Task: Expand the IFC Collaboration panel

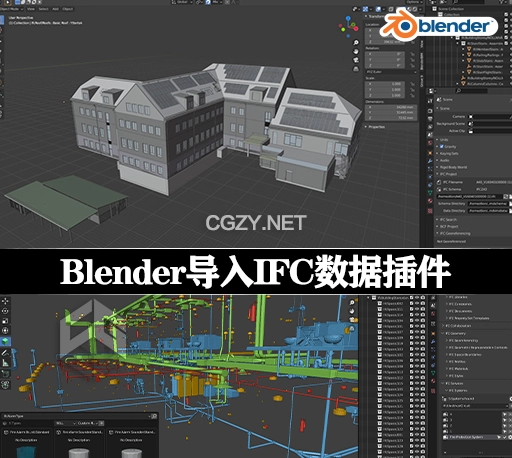Action: tap(456, 326)
